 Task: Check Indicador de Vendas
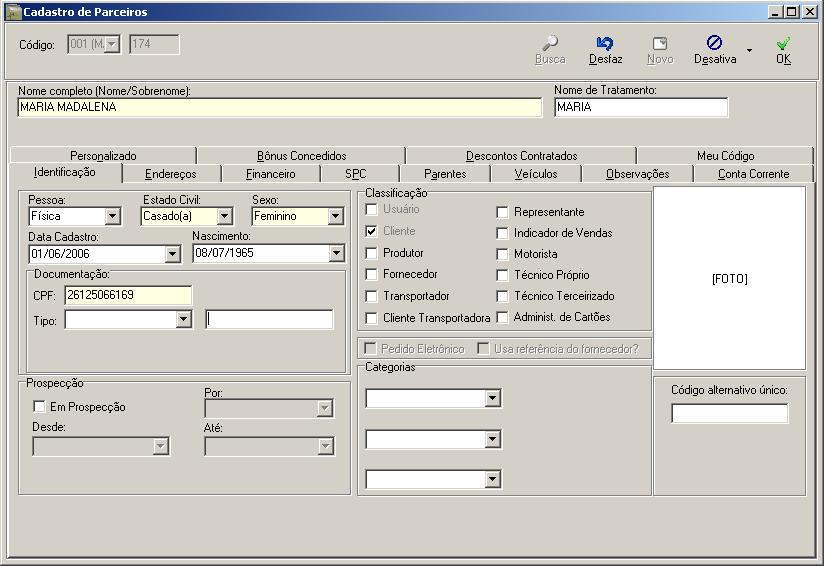tap(502, 233)
